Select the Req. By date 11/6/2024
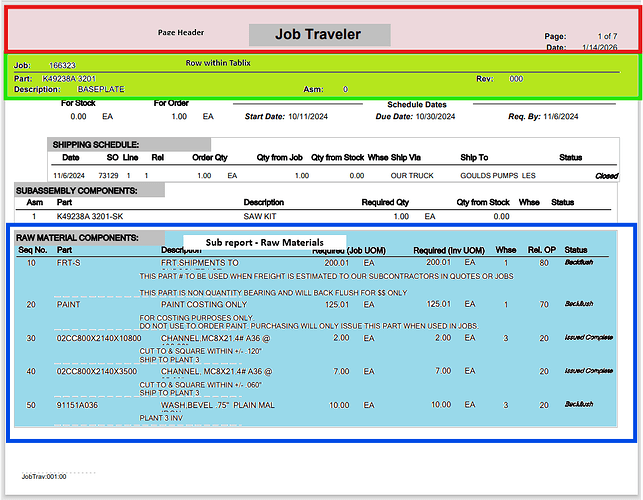The image size is (643, 500). (561, 116)
